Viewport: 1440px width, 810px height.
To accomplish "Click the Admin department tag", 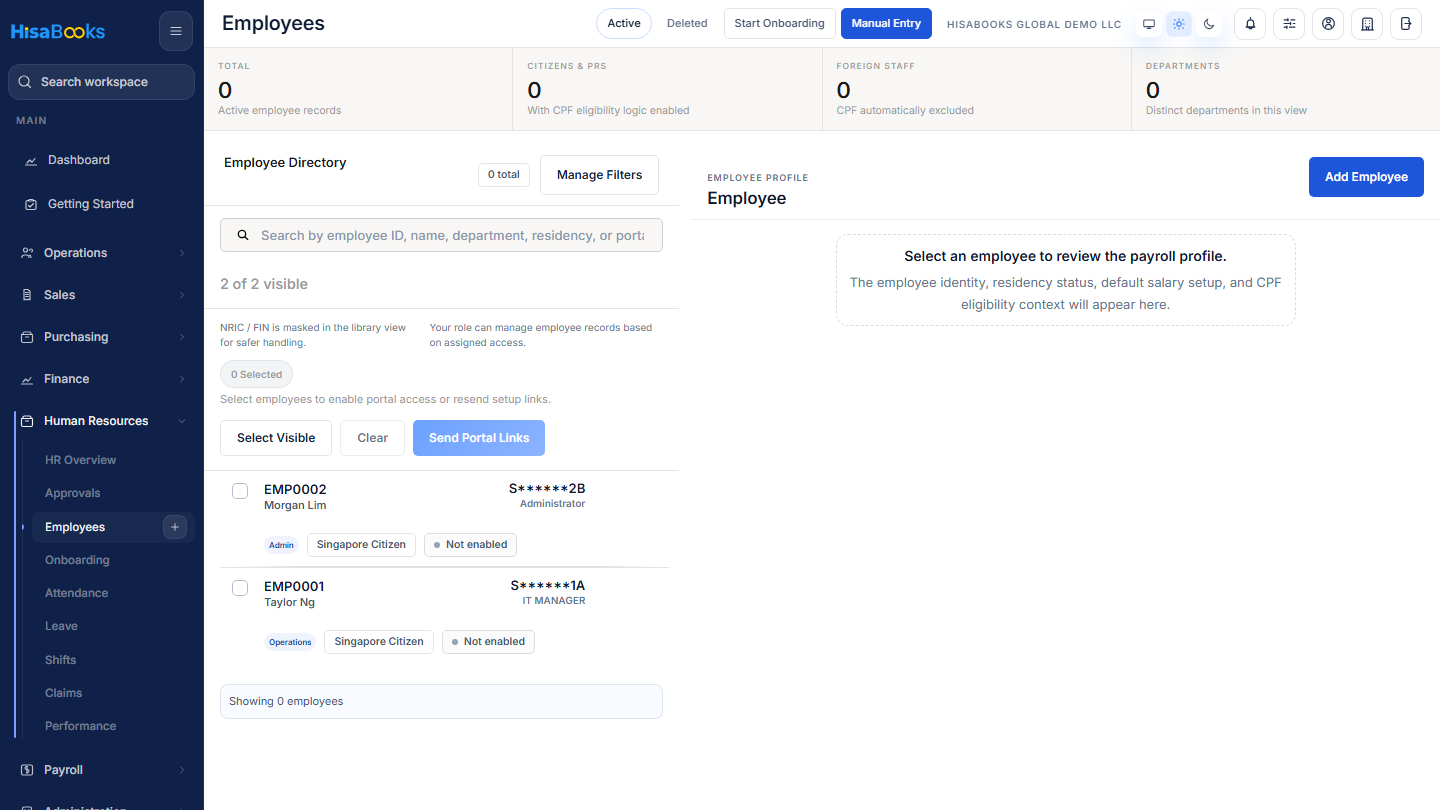I will coord(281,545).
